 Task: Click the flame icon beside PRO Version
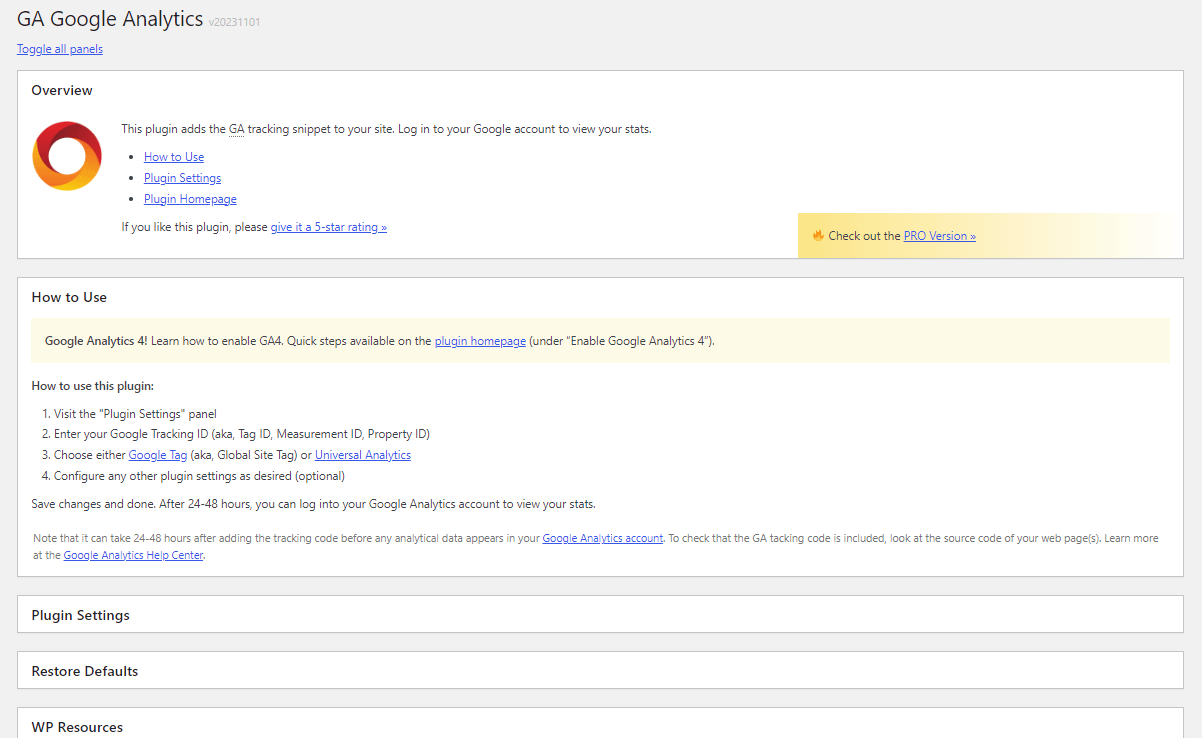click(818, 236)
